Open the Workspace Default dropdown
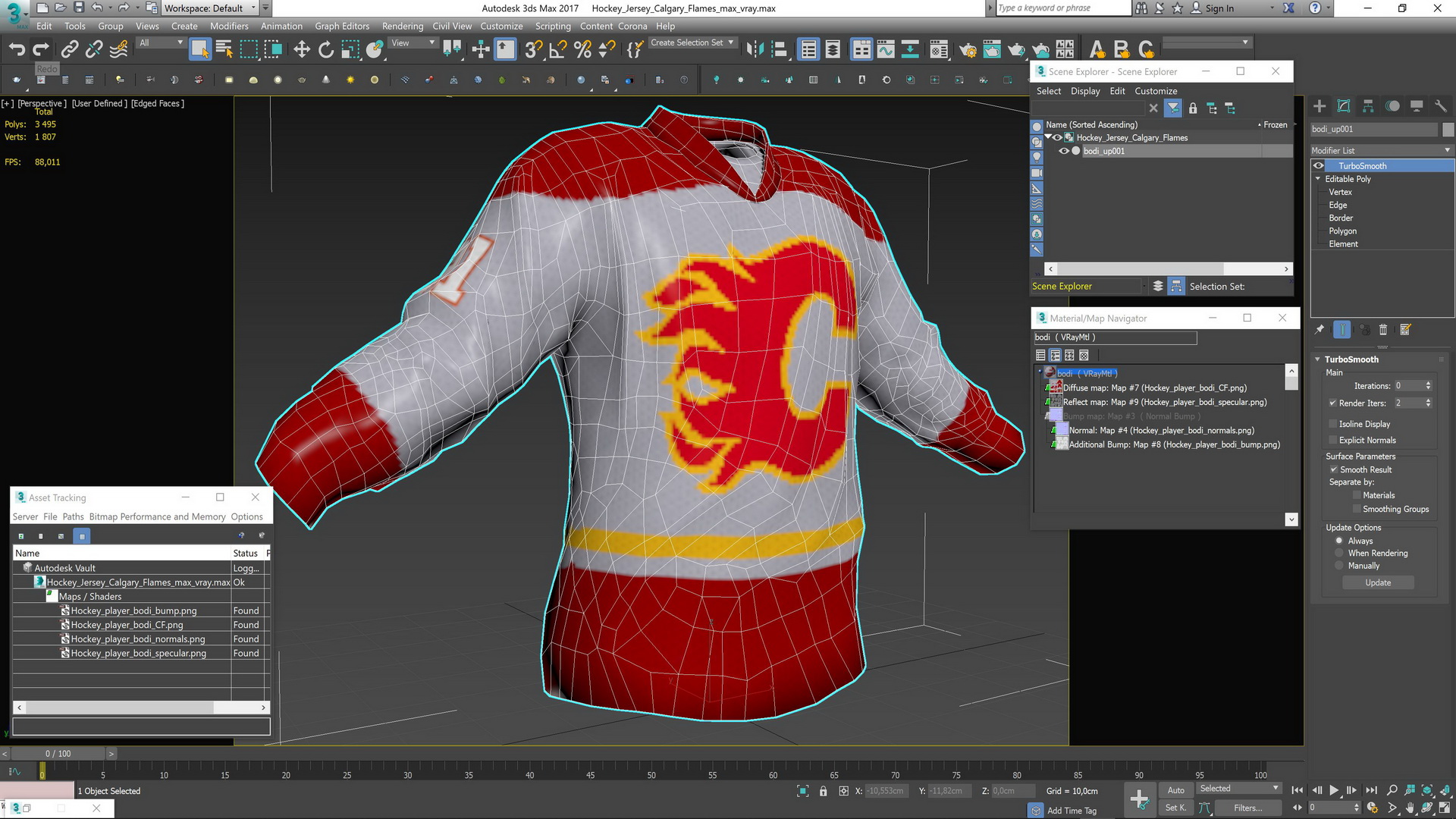The height and width of the screenshot is (819, 1456). [210, 8]
